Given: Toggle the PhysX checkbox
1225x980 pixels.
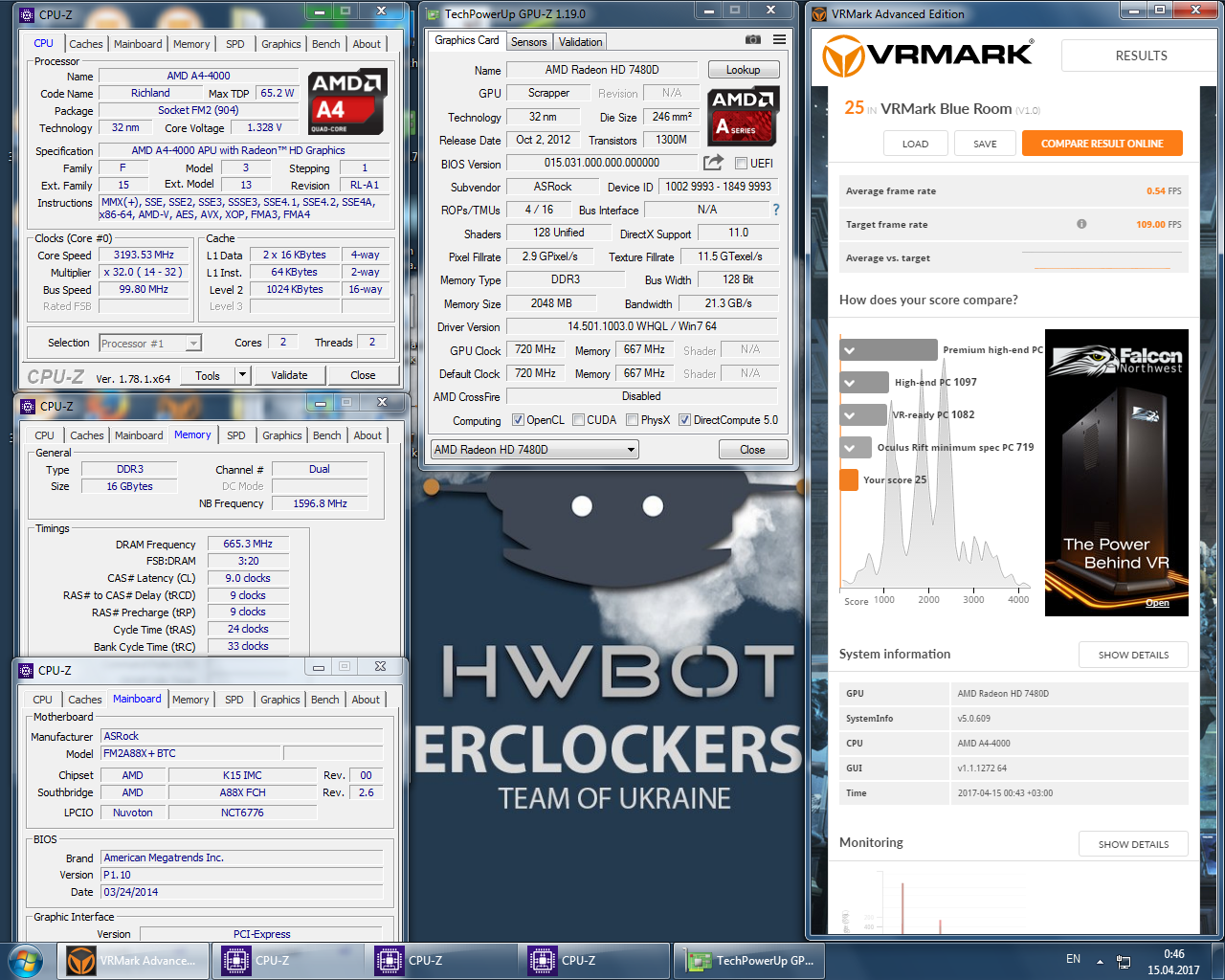Looking at the screenshot, I should click(x=632, y=419).
